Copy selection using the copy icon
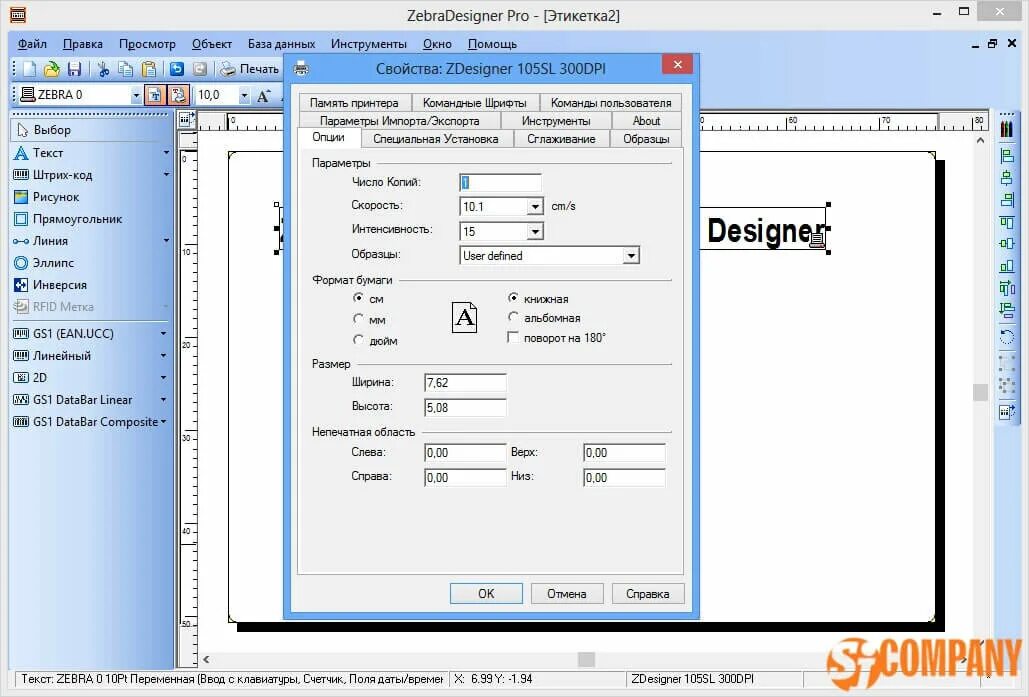Screen dimensions: 1029x697 coord(125,69)
